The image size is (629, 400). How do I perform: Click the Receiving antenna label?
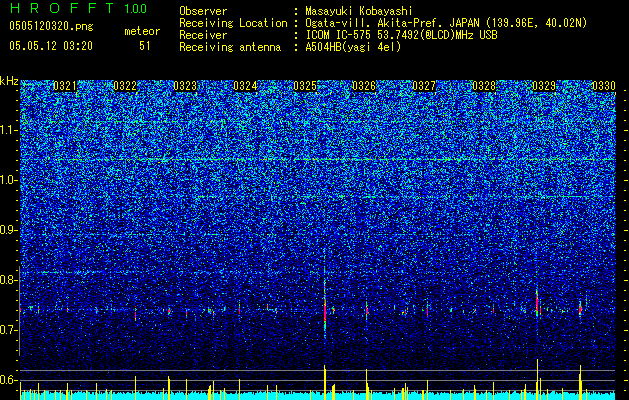click(x=230, y=47)
